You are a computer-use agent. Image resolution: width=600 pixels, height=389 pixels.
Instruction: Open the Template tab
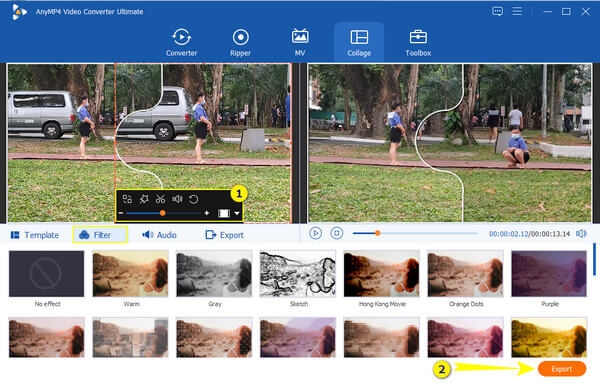tap(35, 235)
